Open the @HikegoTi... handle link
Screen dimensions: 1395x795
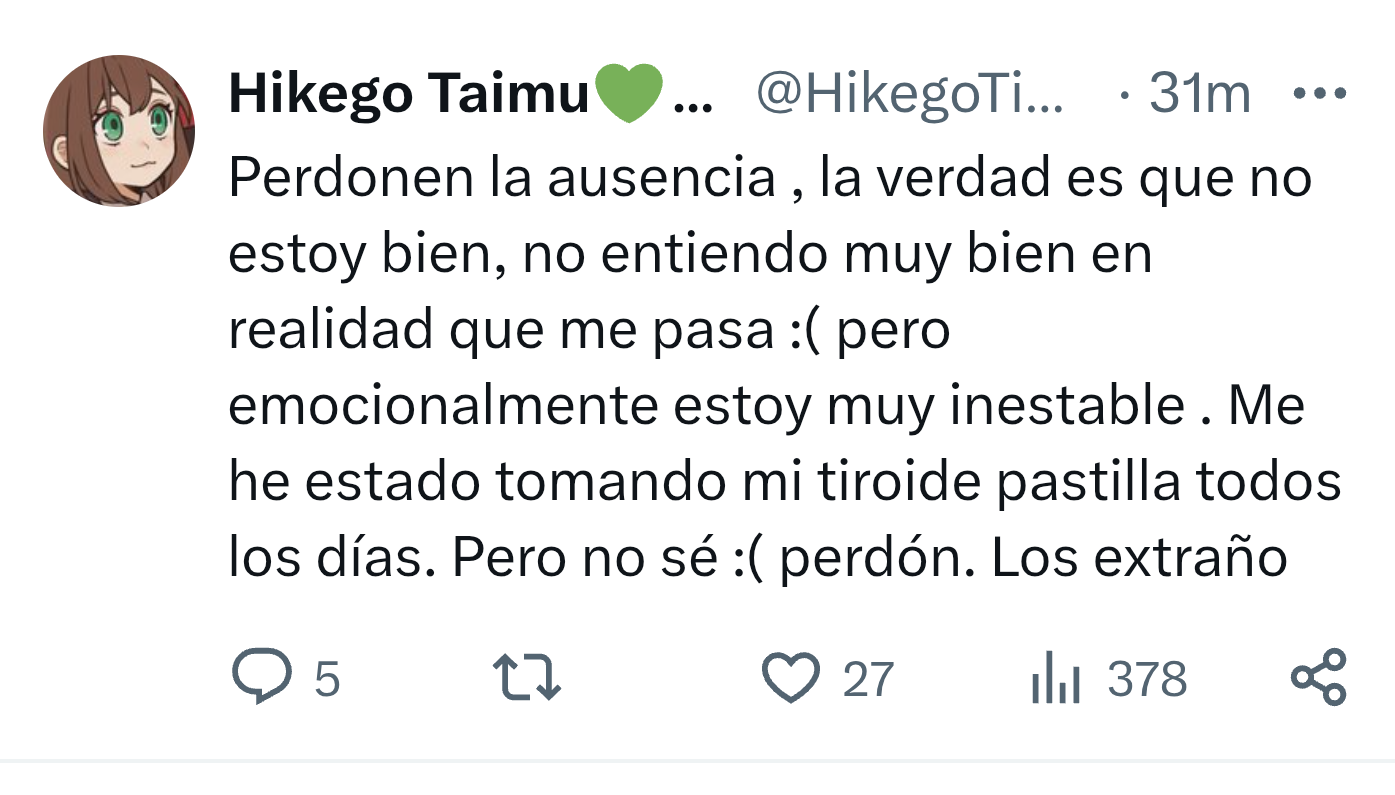click(910, 95)
